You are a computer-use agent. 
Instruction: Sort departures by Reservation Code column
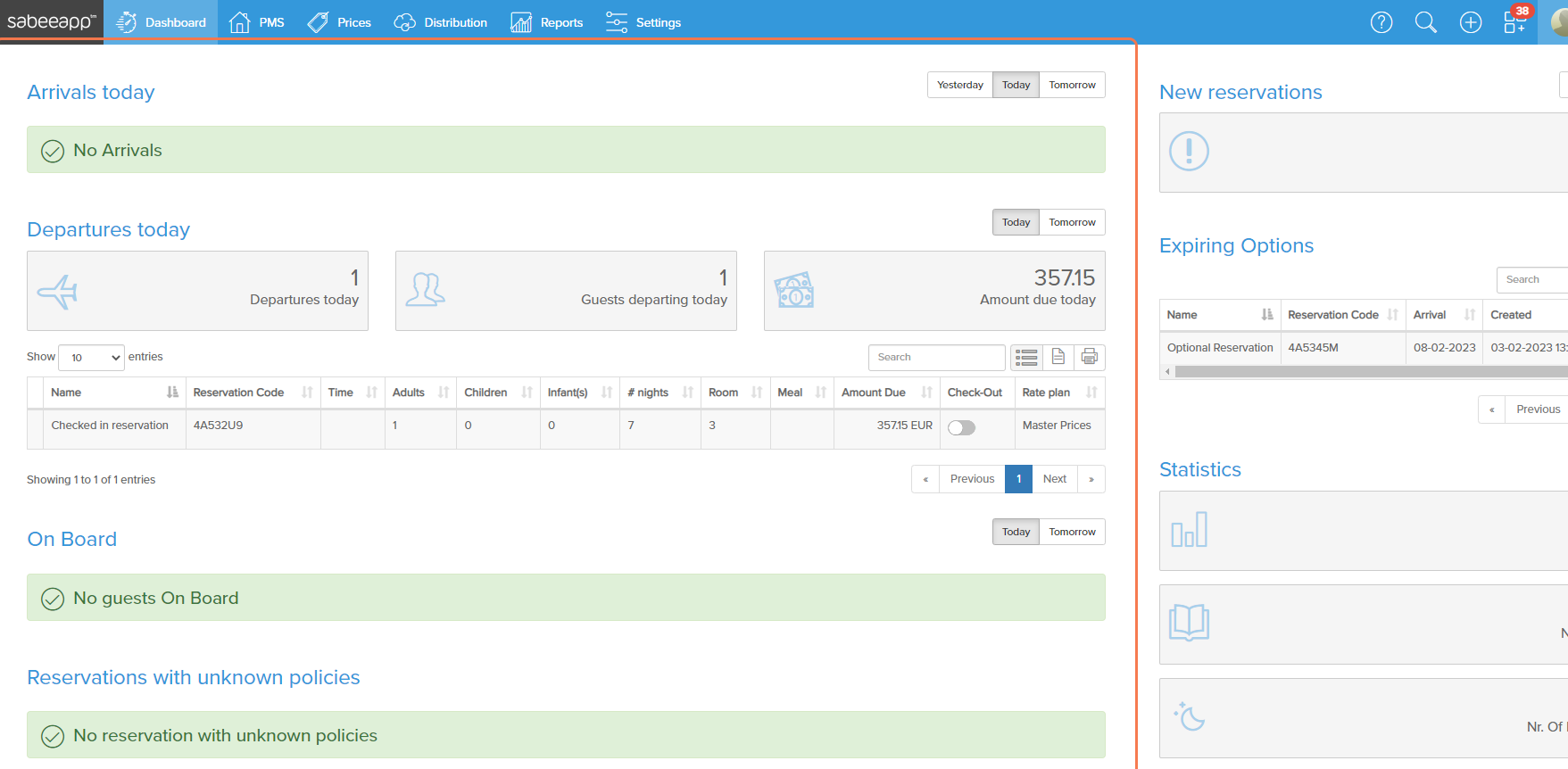tap(253, 393)
